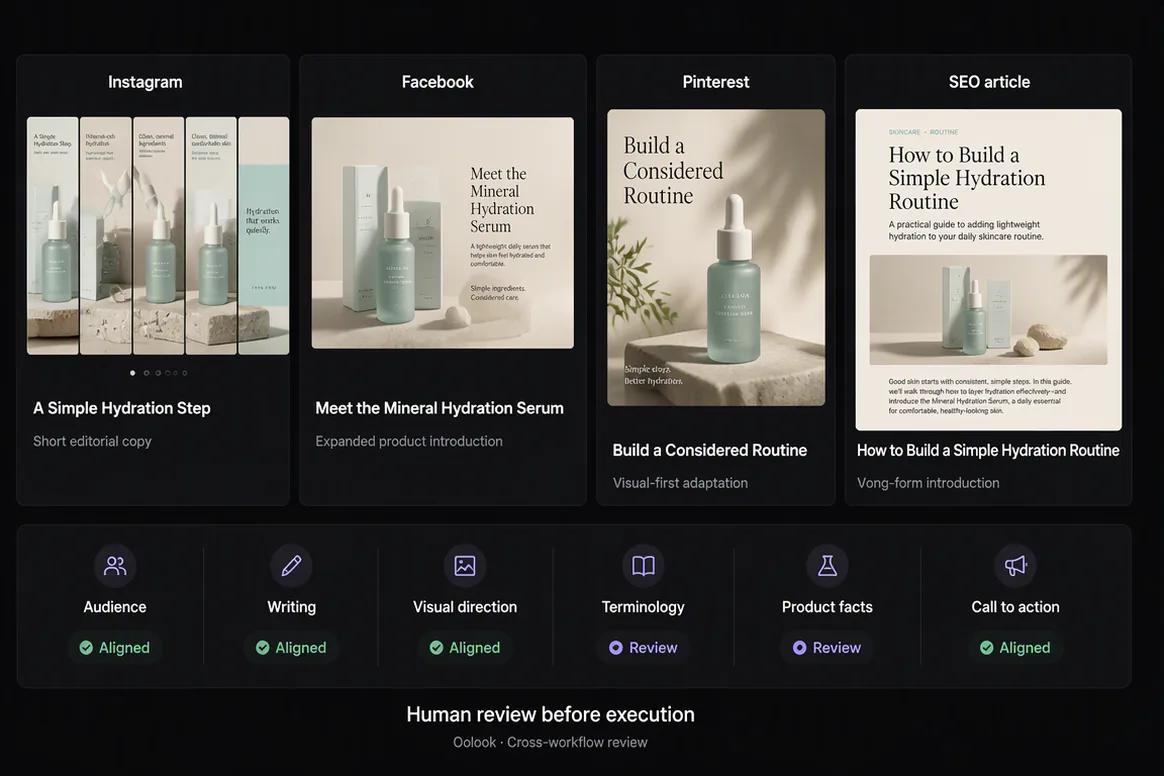Image resolution: width=1164 pixels, height=776 pixels.
Task: Click the Terminology book icon
Action: (x=643, y=566)
